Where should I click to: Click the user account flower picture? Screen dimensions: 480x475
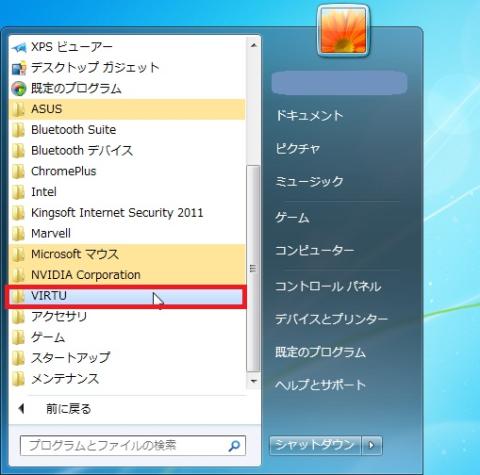(343, 31)
